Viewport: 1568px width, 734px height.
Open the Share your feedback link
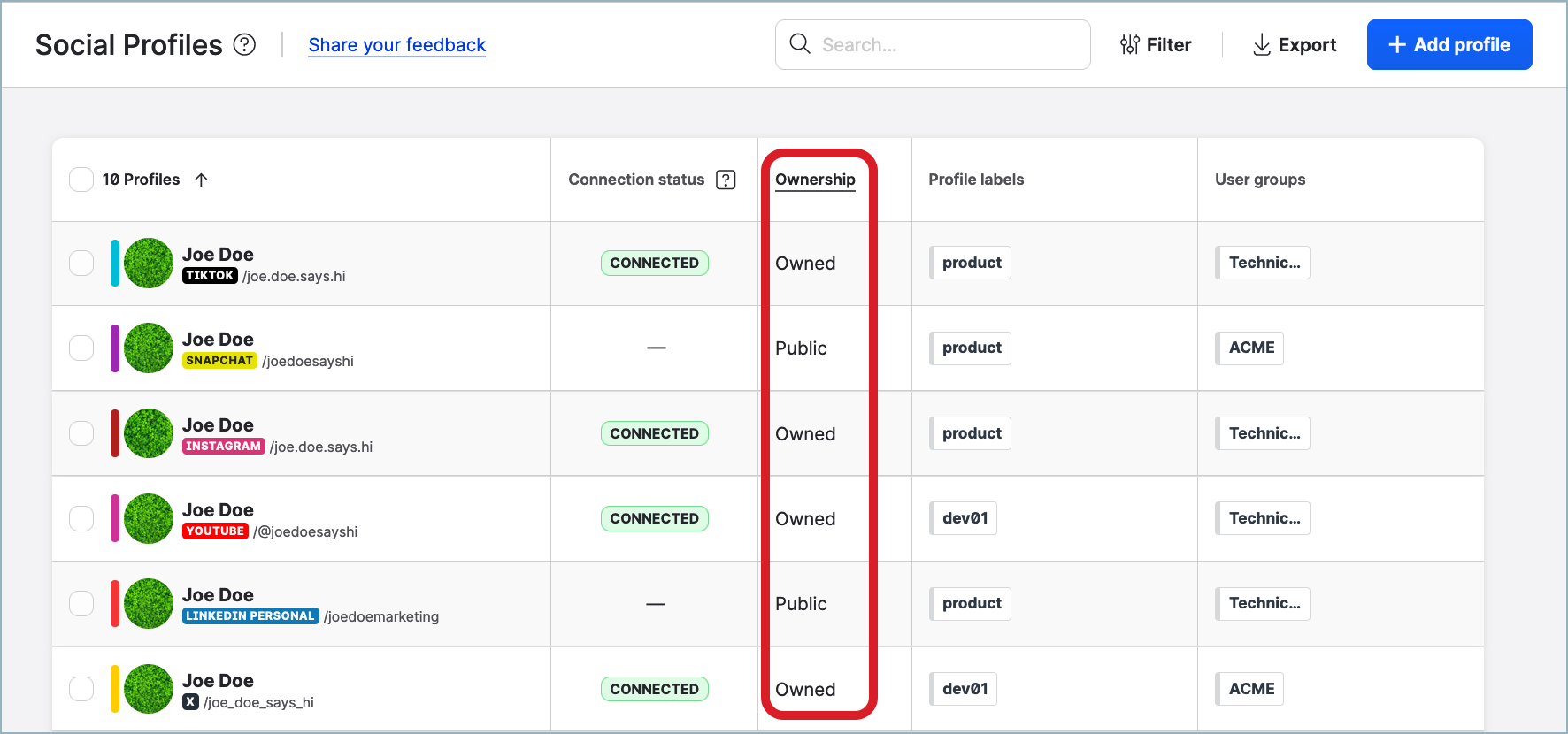[x=396, y=45]
